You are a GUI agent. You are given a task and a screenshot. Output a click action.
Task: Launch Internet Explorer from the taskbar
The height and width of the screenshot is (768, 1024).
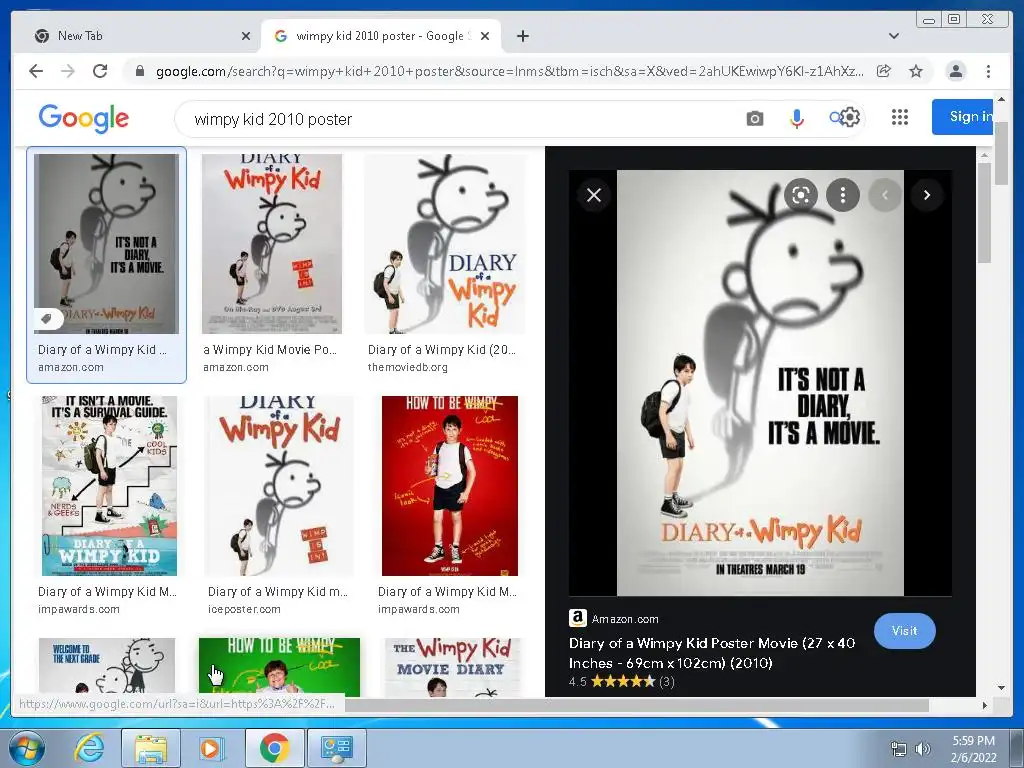coord(88,748)
